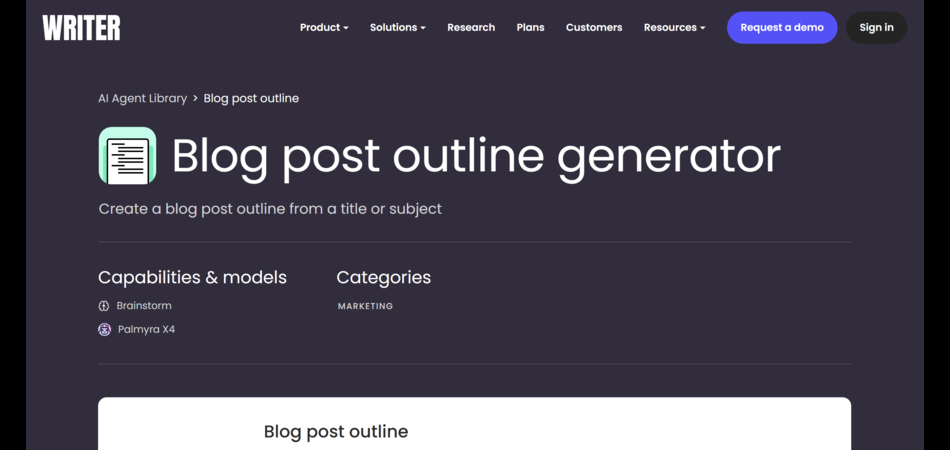Viewport: 950px width, 450px height.
Task: Go to the Research page
Action: 471,28
